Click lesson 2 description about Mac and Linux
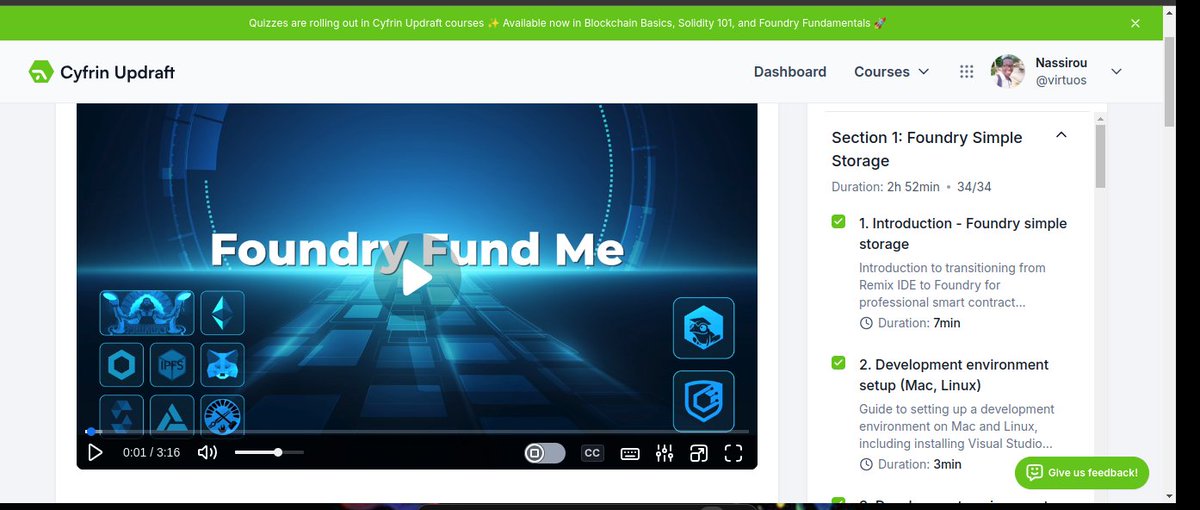Screen dimensions: 1200x510 [957, 426]
